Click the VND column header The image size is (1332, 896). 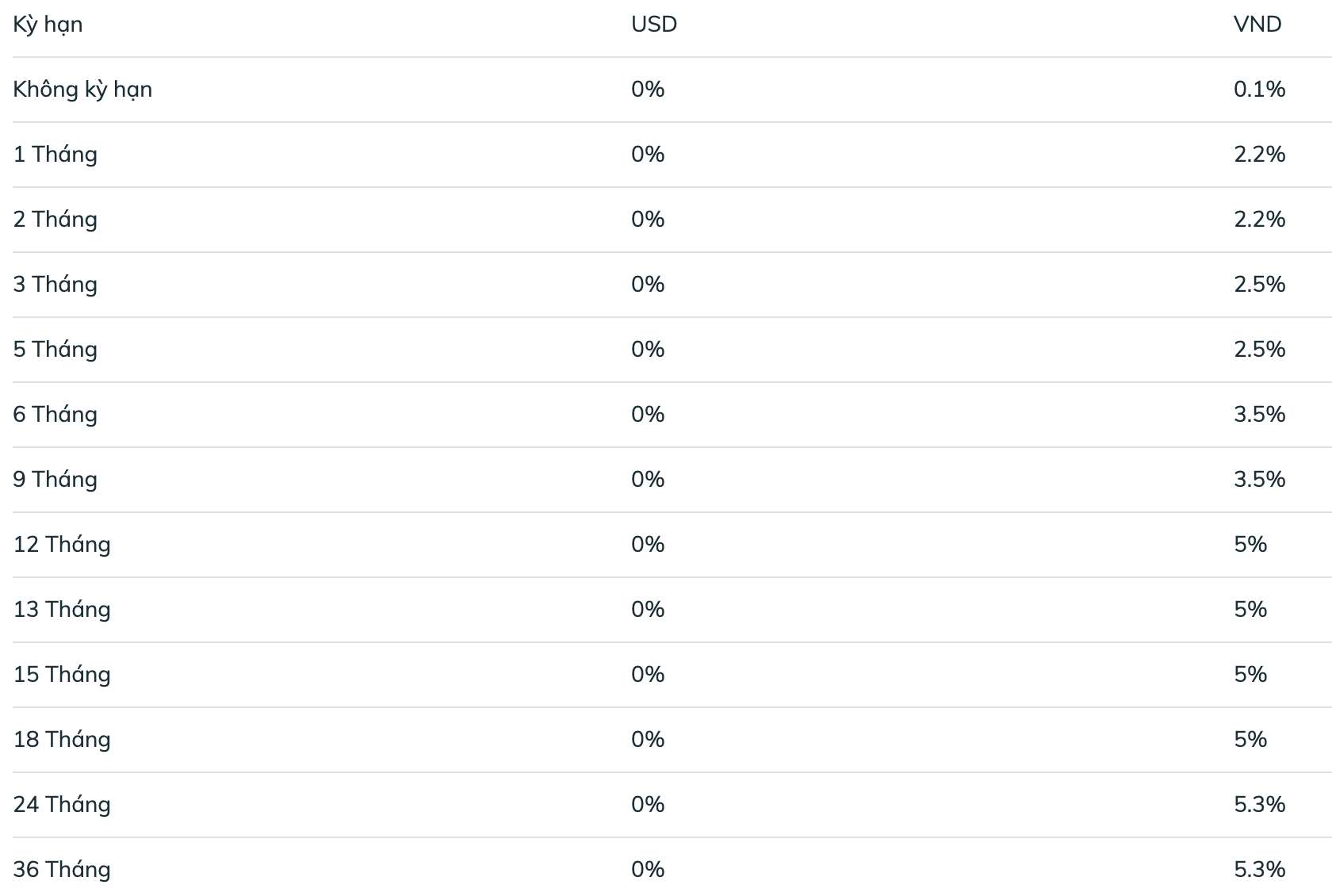1257,25
